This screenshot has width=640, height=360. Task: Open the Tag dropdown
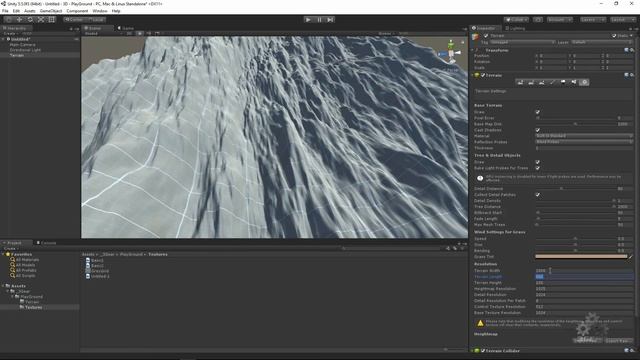coord(522,42)
